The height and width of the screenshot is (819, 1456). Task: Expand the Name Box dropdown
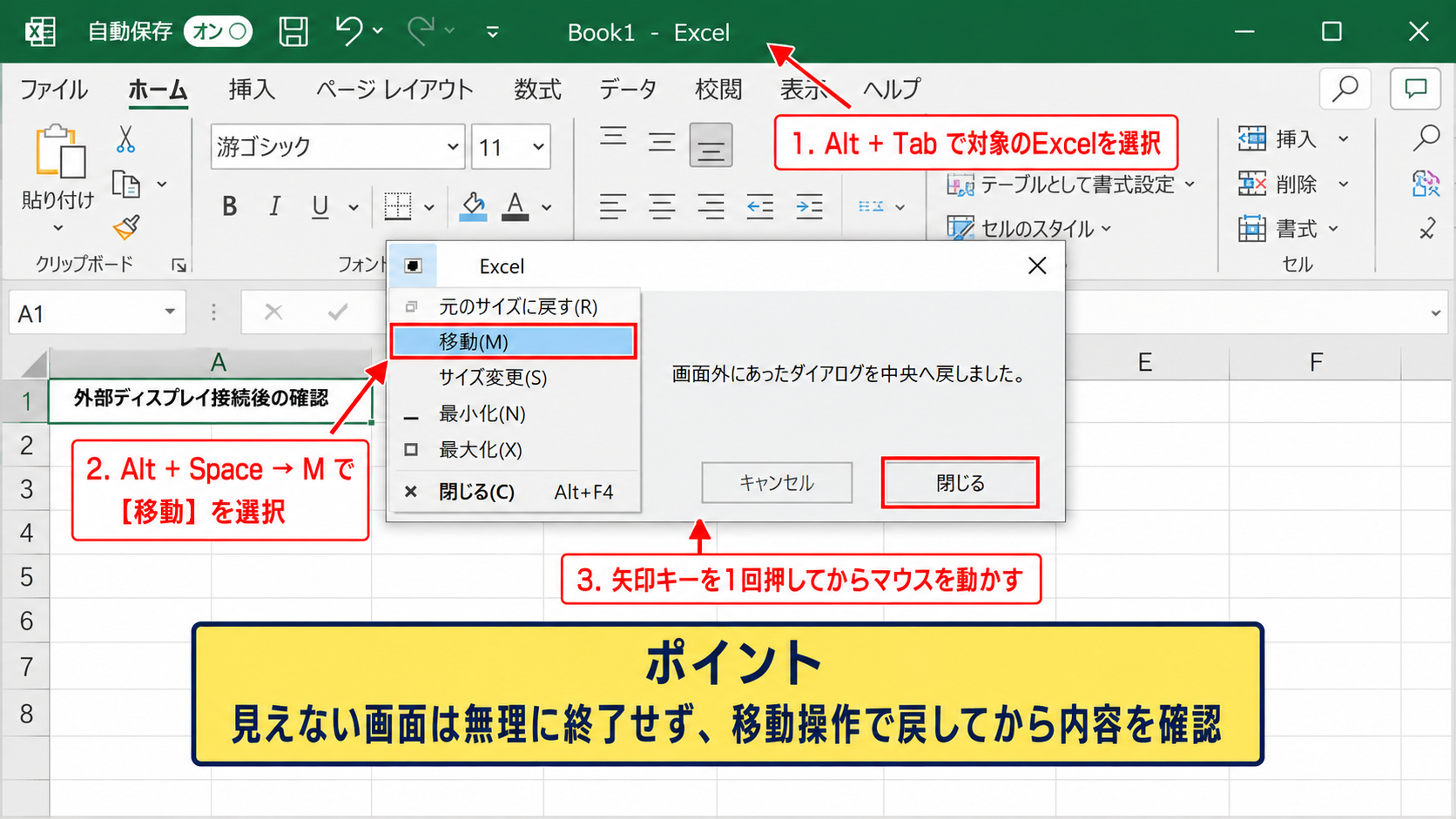170,312
